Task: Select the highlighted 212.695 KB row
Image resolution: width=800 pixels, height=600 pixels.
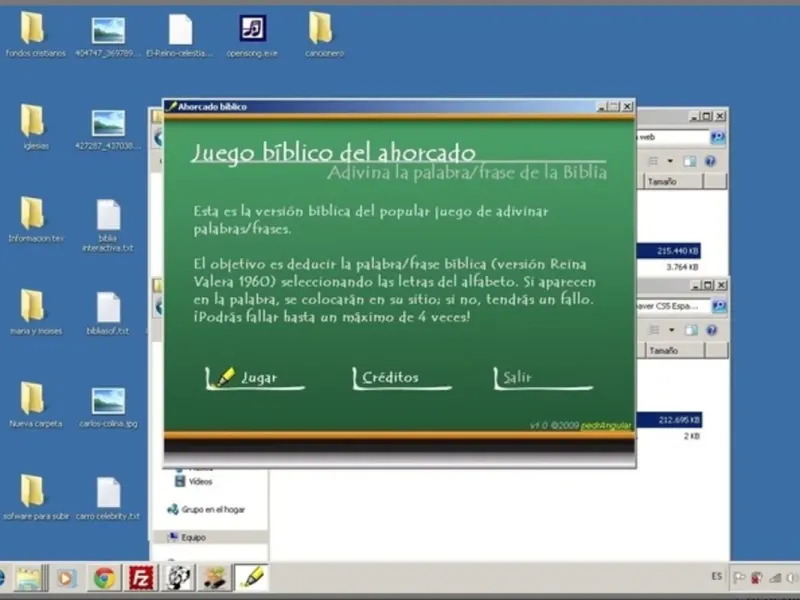Action: tap(669, 420)
